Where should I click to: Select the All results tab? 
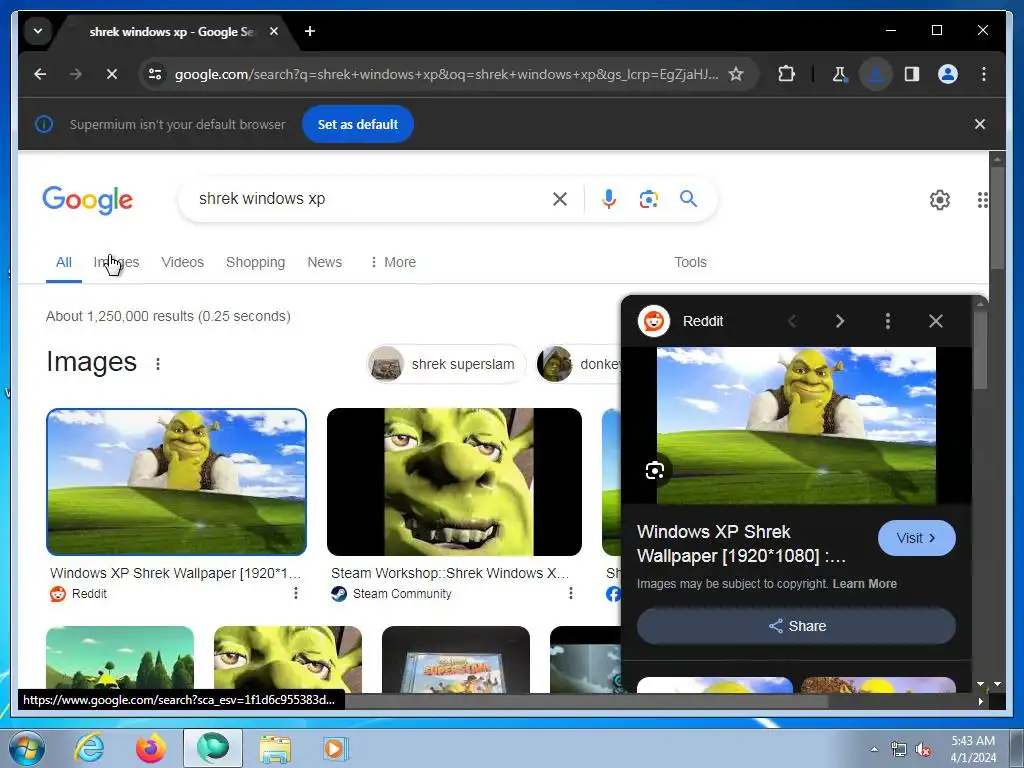click(x=63, y=262)
